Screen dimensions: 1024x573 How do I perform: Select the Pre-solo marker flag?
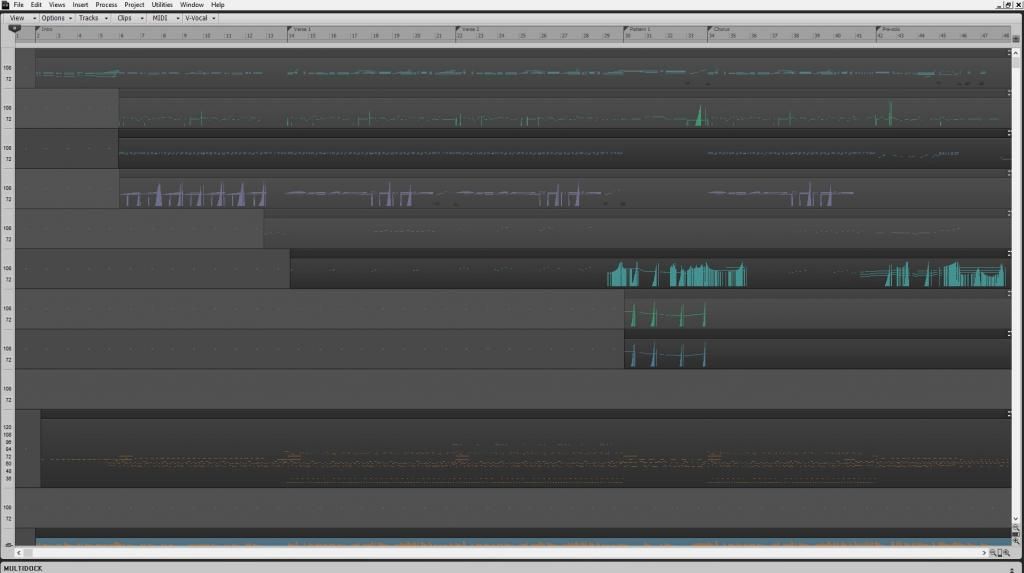point(889,29)
